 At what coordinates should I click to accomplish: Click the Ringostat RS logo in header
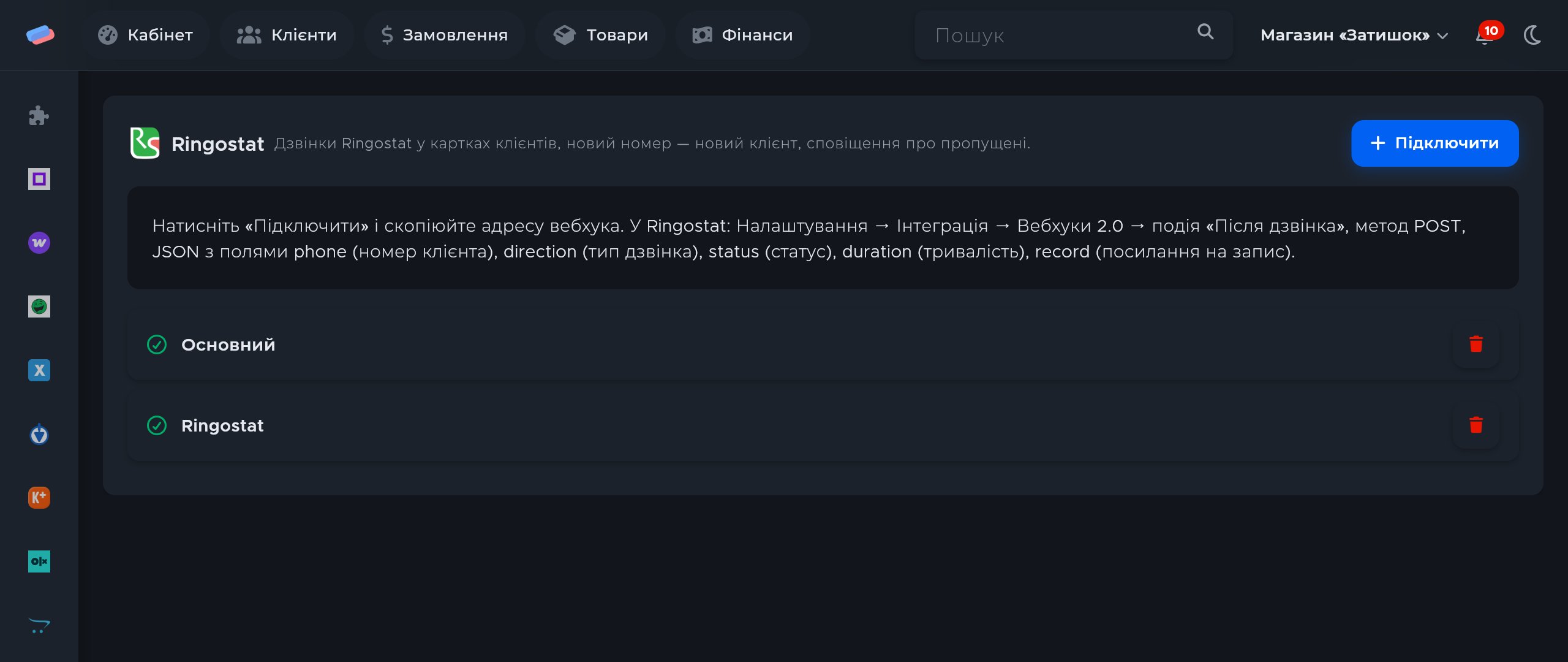click(x=145, y=143)
